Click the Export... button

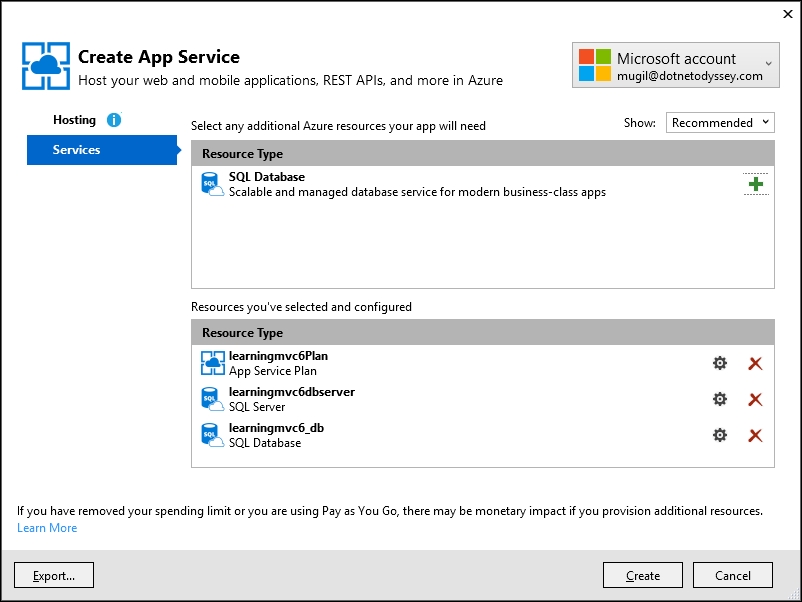54,575
